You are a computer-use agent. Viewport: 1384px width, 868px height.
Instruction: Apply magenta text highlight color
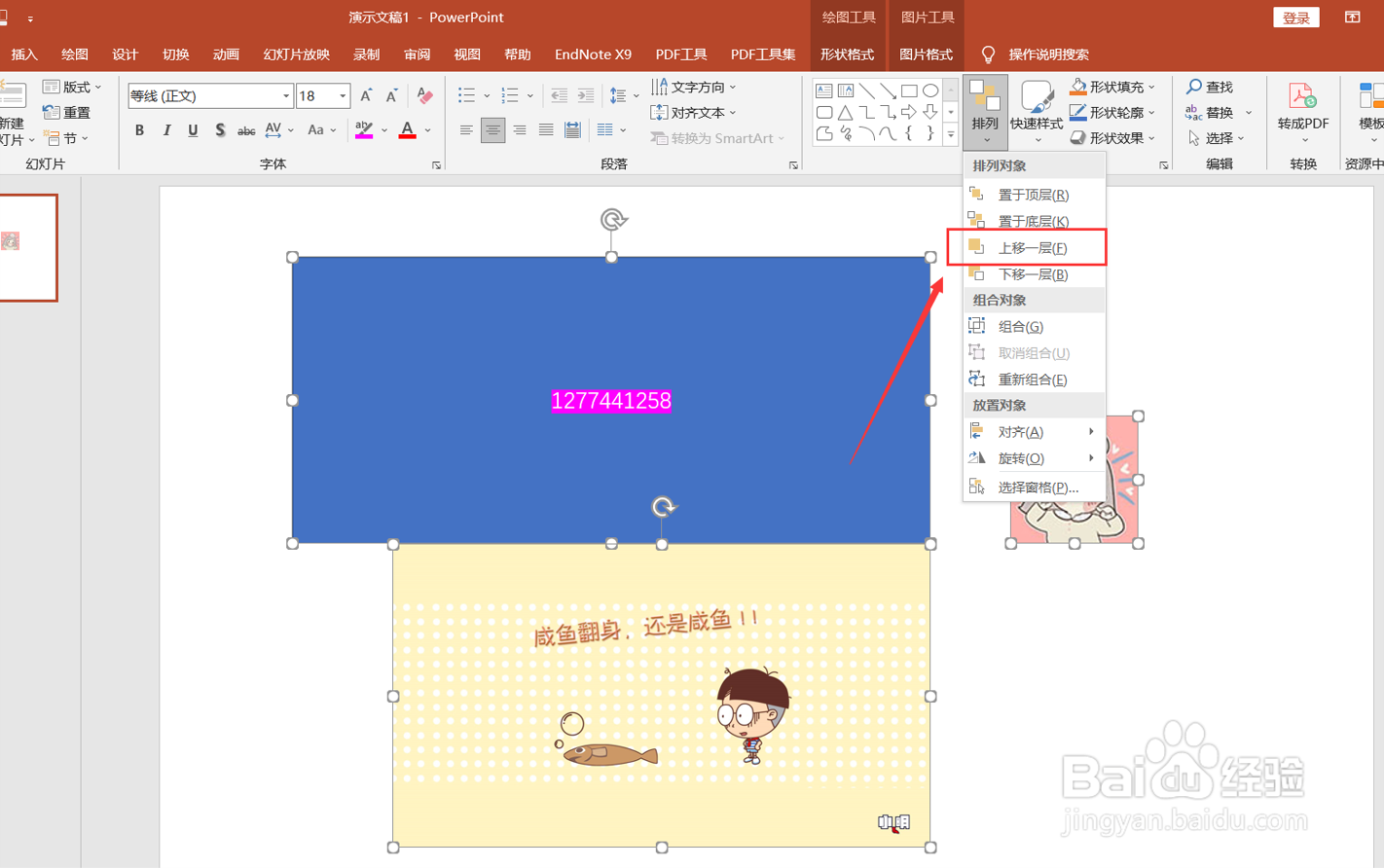(x=364, y=129)
